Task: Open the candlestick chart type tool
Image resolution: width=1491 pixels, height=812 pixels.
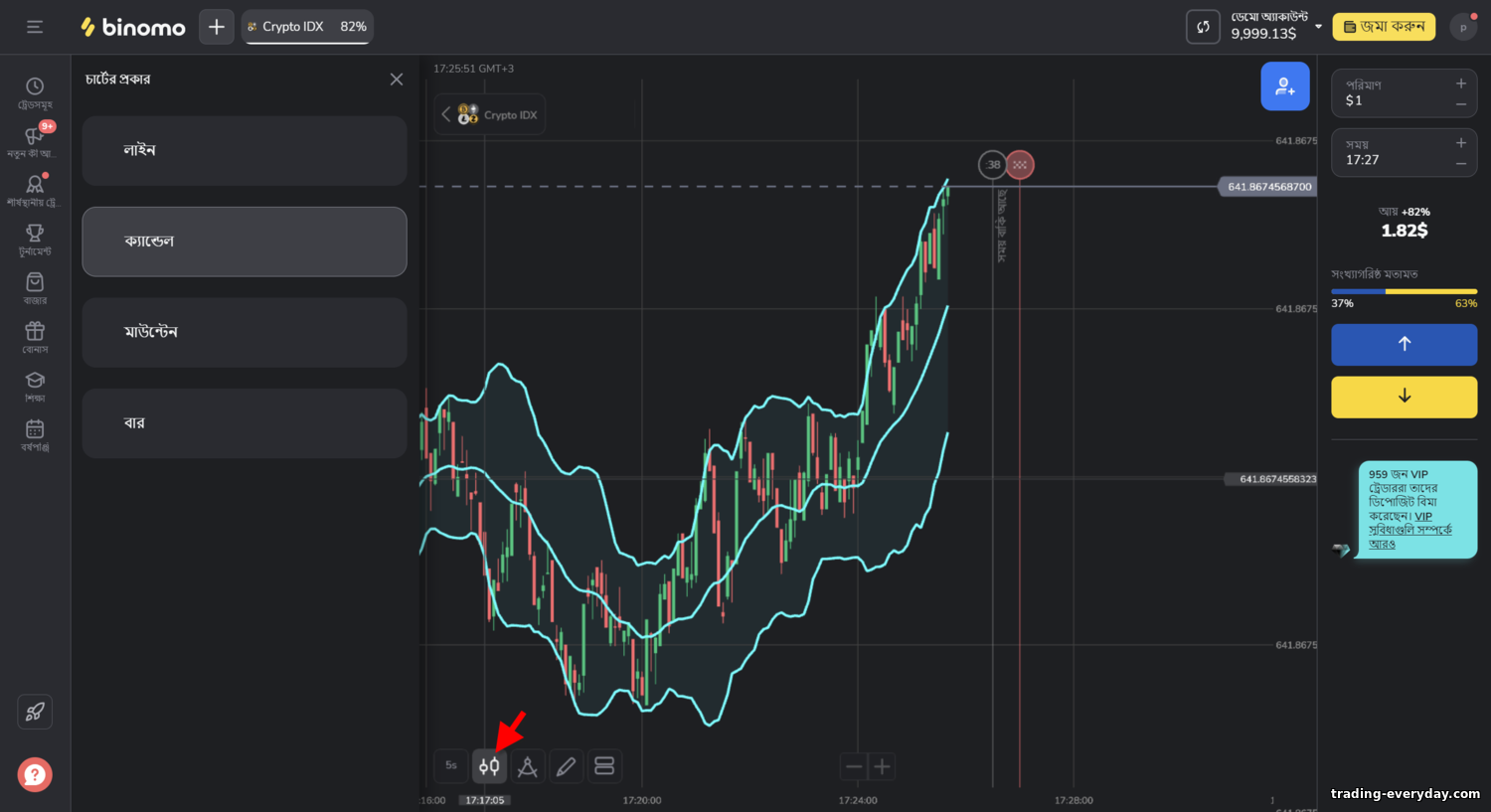Action: coord(489,766)
